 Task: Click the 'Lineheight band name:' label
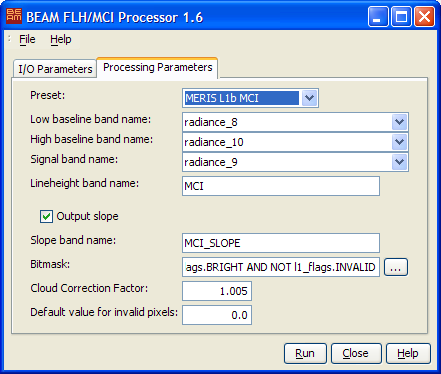85,183
